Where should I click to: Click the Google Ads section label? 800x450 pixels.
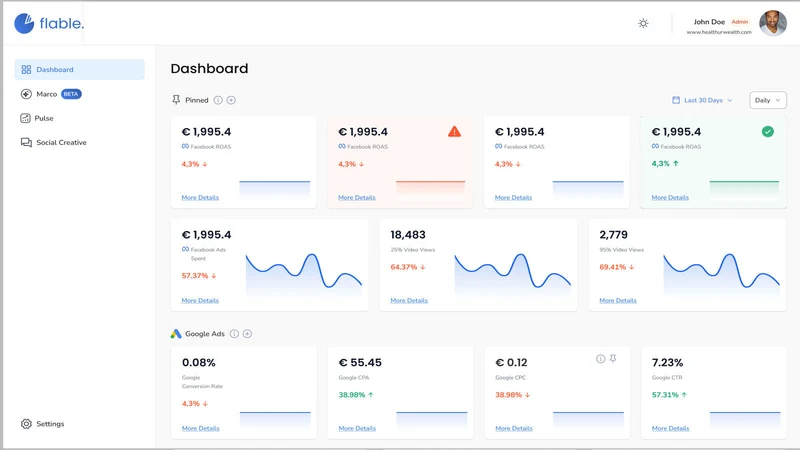click(x=205, y=334)
